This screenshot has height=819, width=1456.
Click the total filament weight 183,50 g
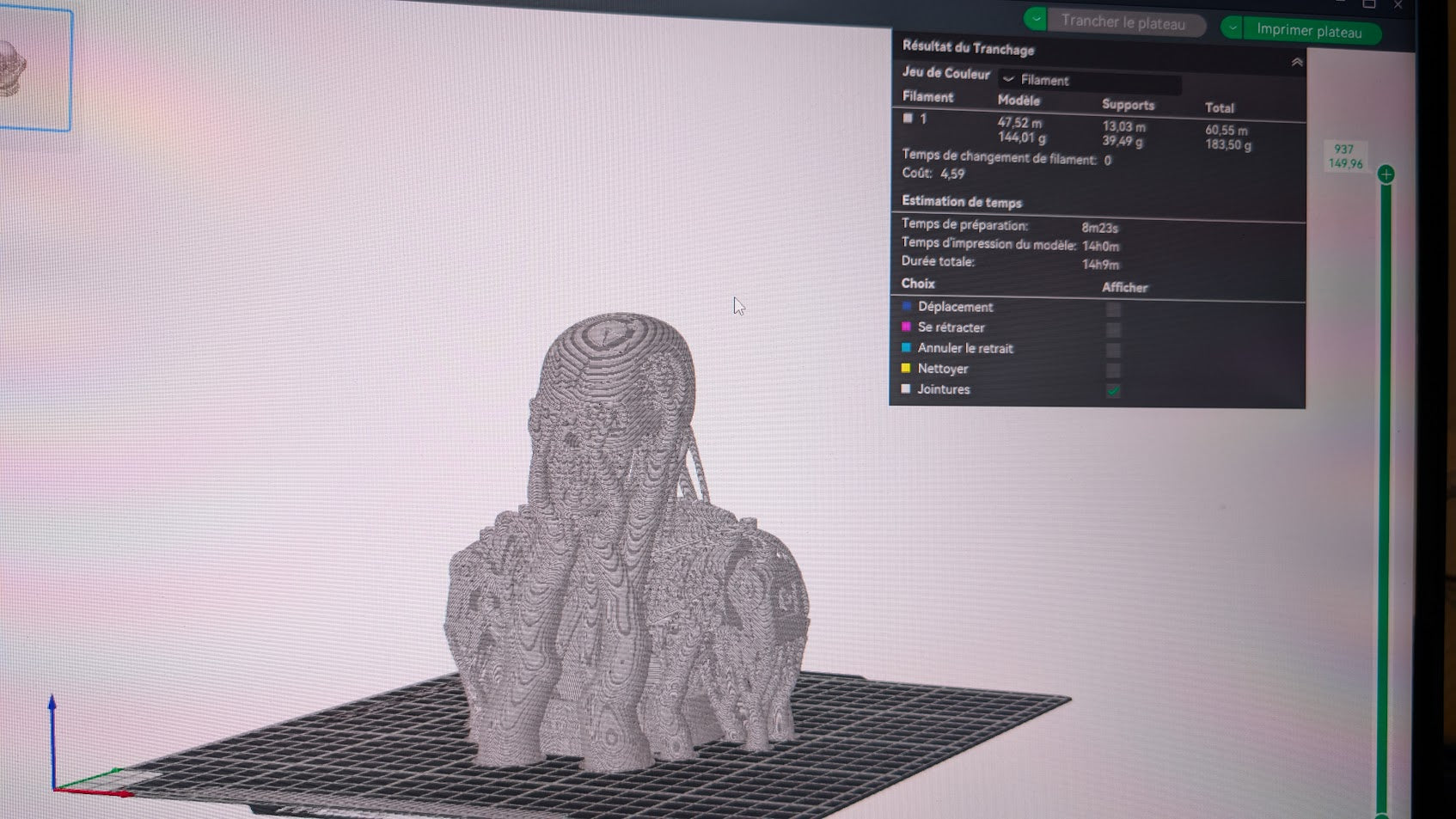pyautogui.click(x=1228, y=145)
